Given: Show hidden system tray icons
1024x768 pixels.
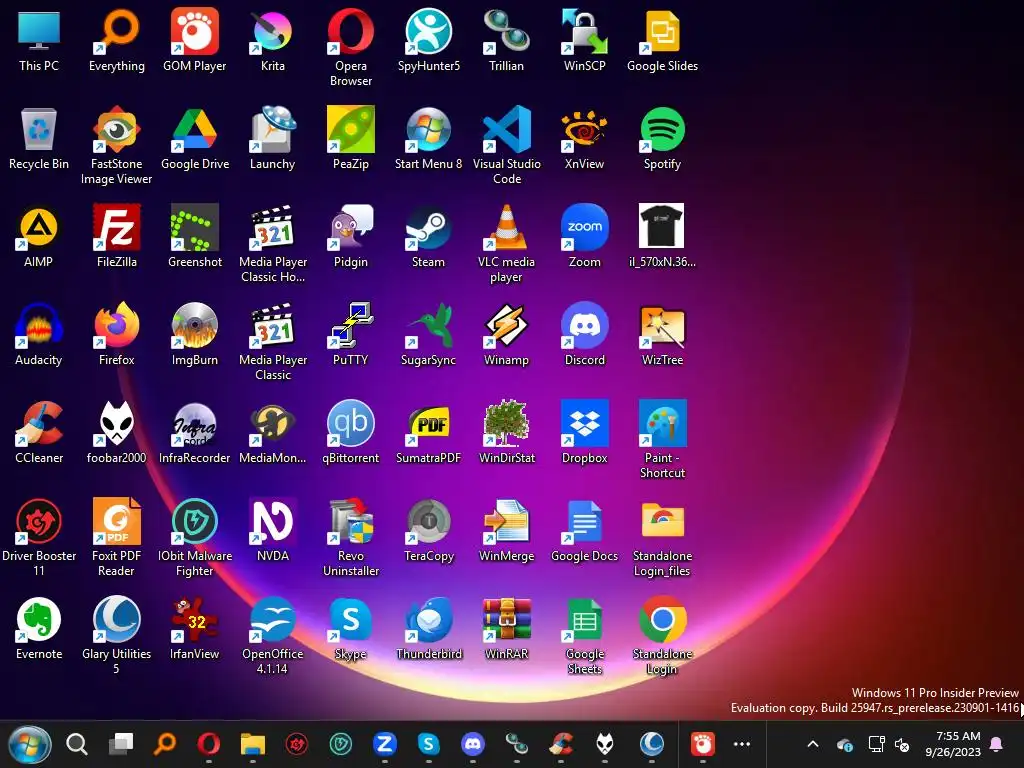Looking at the screenshot, I should click(x=813, y=744).
